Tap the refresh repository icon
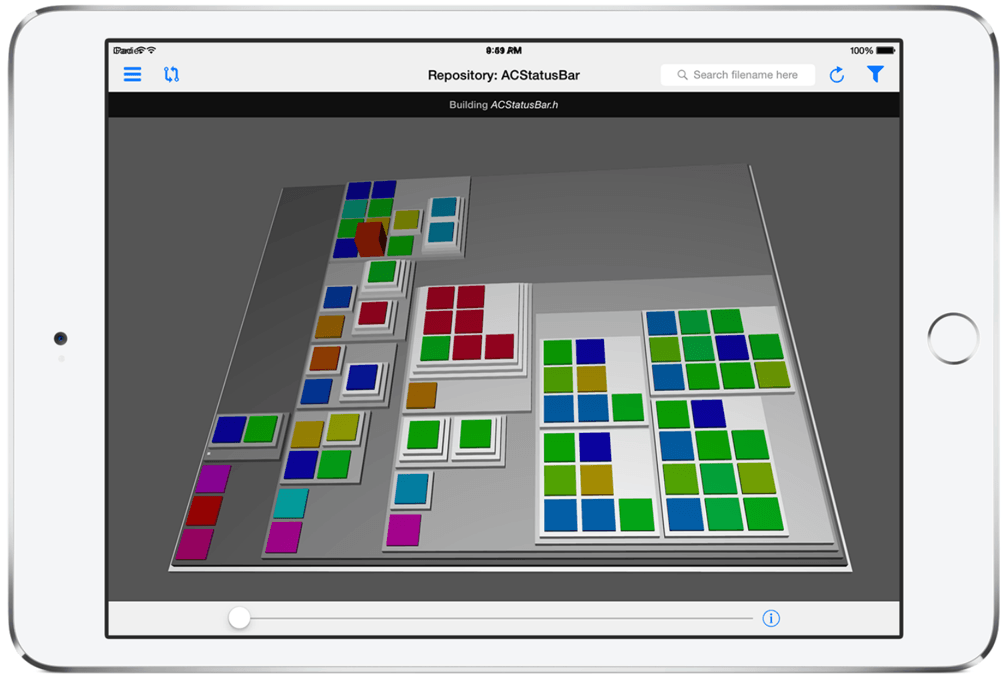Image resolution: width=1002 pixels, height=674 pixels. [x=836, y=75]
